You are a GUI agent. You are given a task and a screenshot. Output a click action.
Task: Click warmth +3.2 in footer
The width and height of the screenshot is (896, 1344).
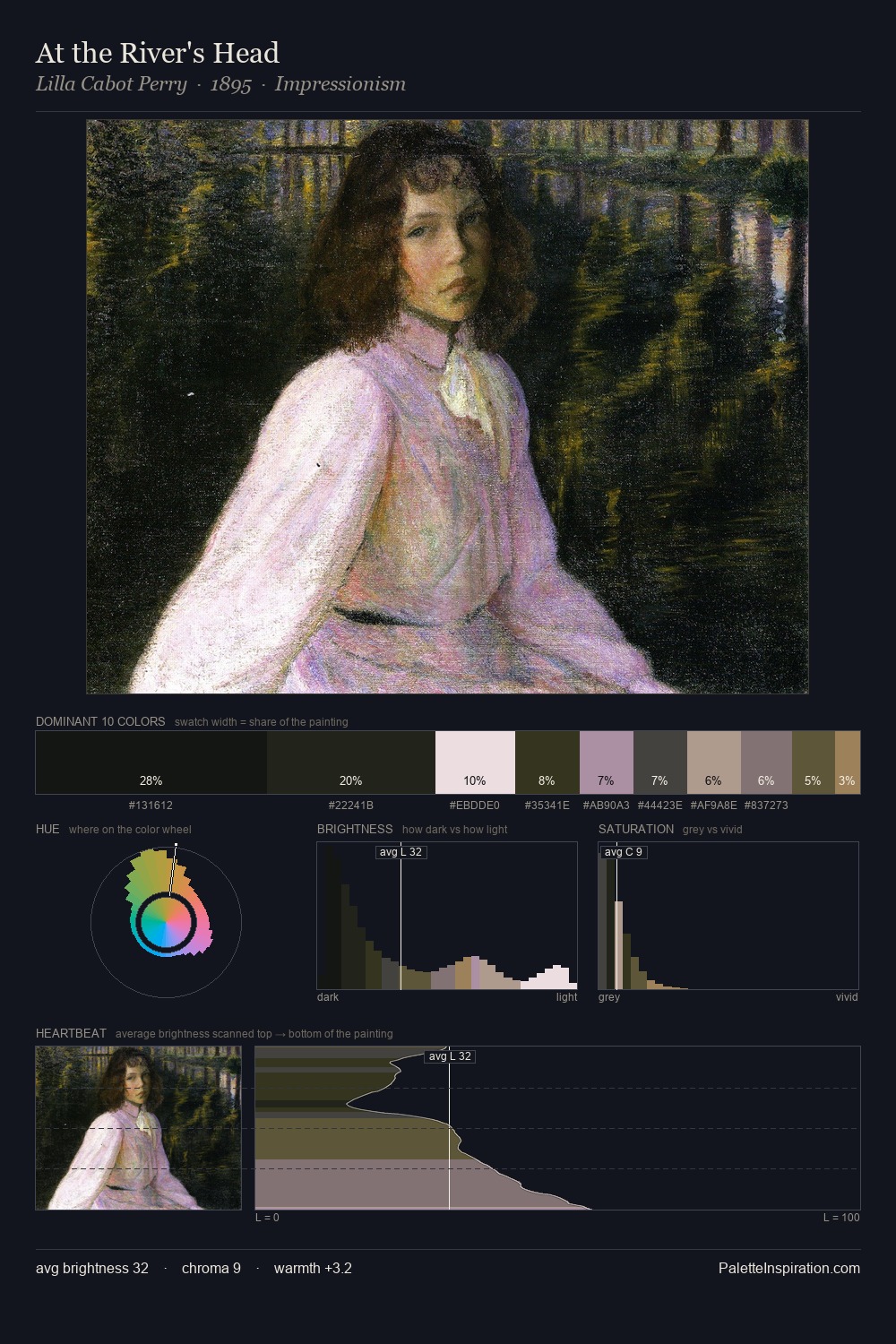(313, 1268)
